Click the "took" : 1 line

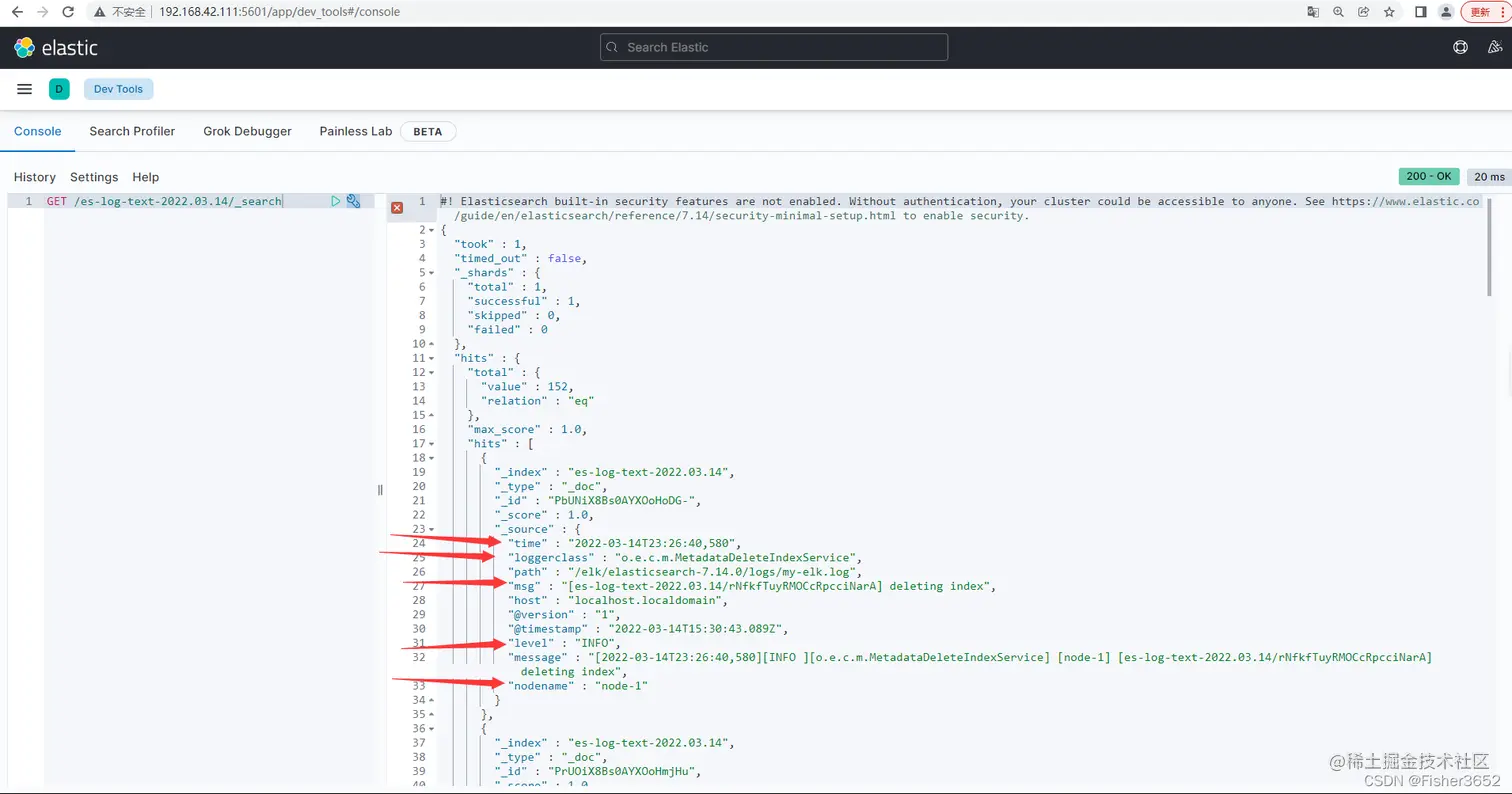pos(489,244)
